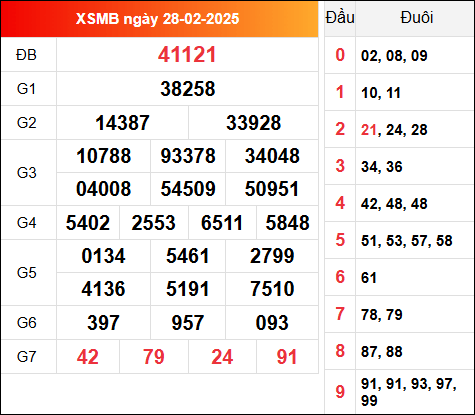475x415 pixels.
Task: Select G4 number 6511
Action: [x=222, y=223]
